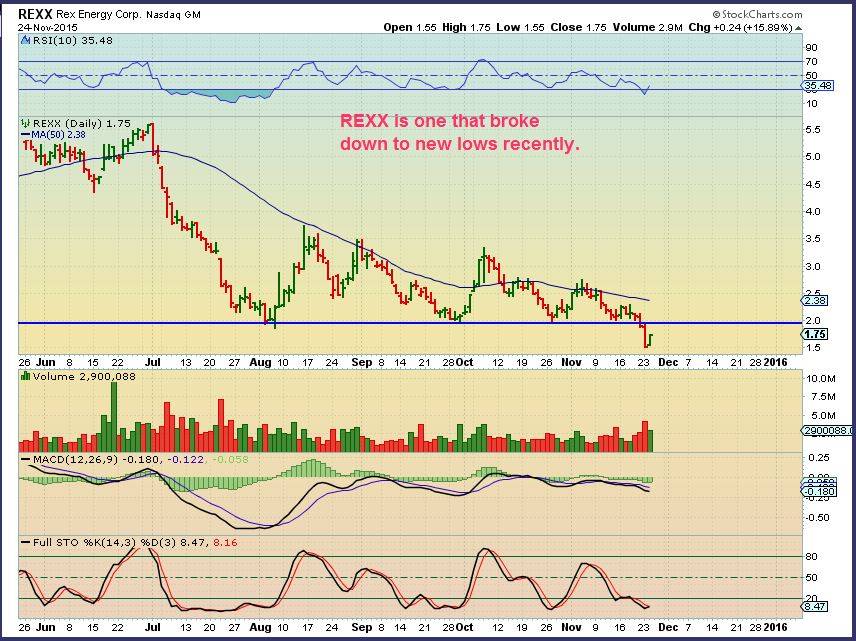Viewport: 856px width, 641px height.
Task: Click 'Jul' on the bottom date axis
Action: tap(152, 627)
